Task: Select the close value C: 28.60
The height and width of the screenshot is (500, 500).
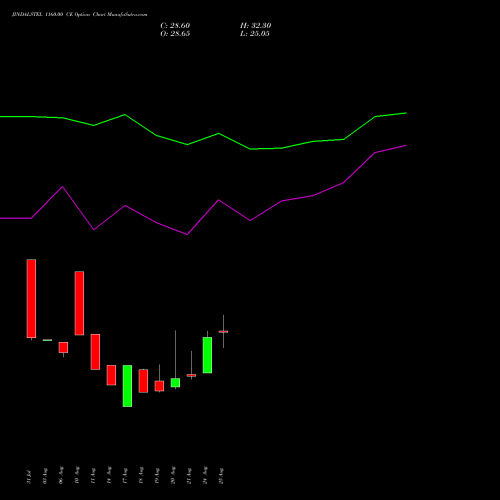Action: (x=175, y=26)
